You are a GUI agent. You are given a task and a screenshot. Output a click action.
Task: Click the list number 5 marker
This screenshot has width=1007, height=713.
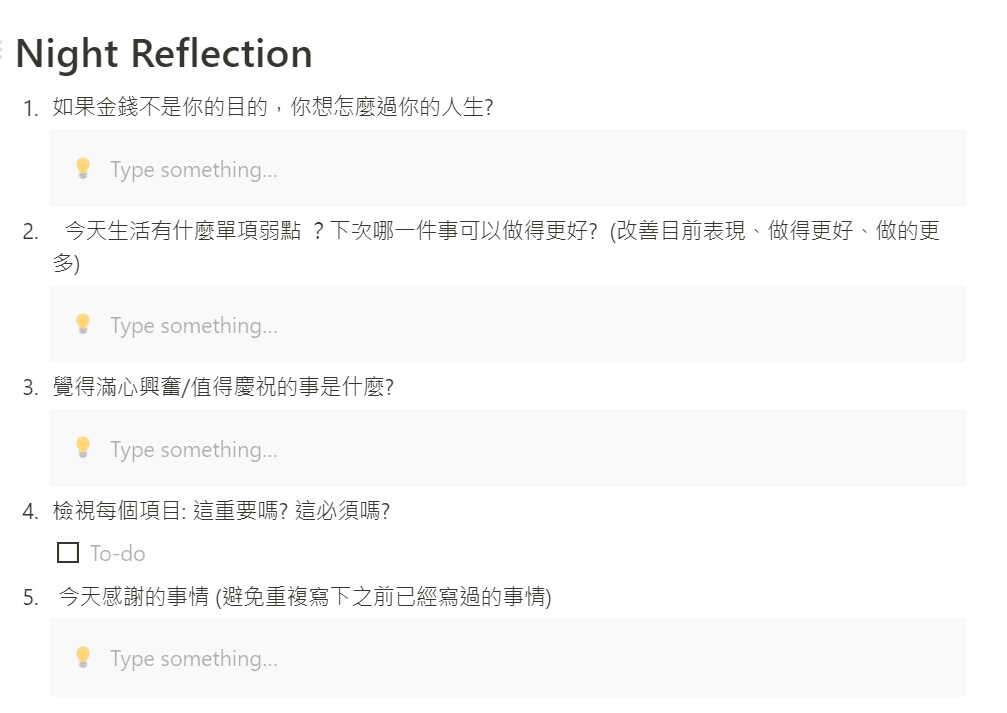click(30, 598)
